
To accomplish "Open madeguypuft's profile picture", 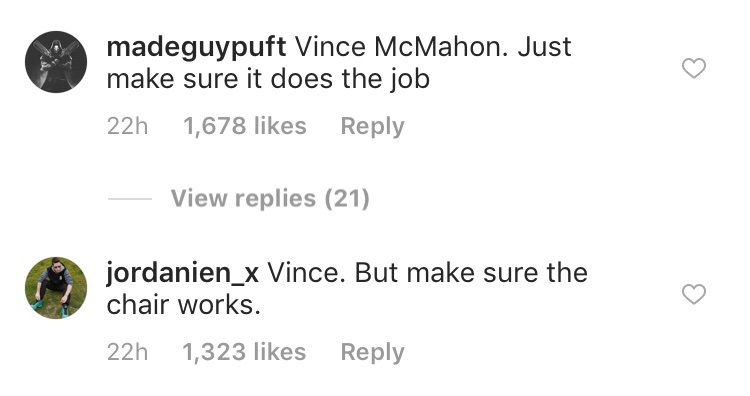I will [x=56, y=62].
